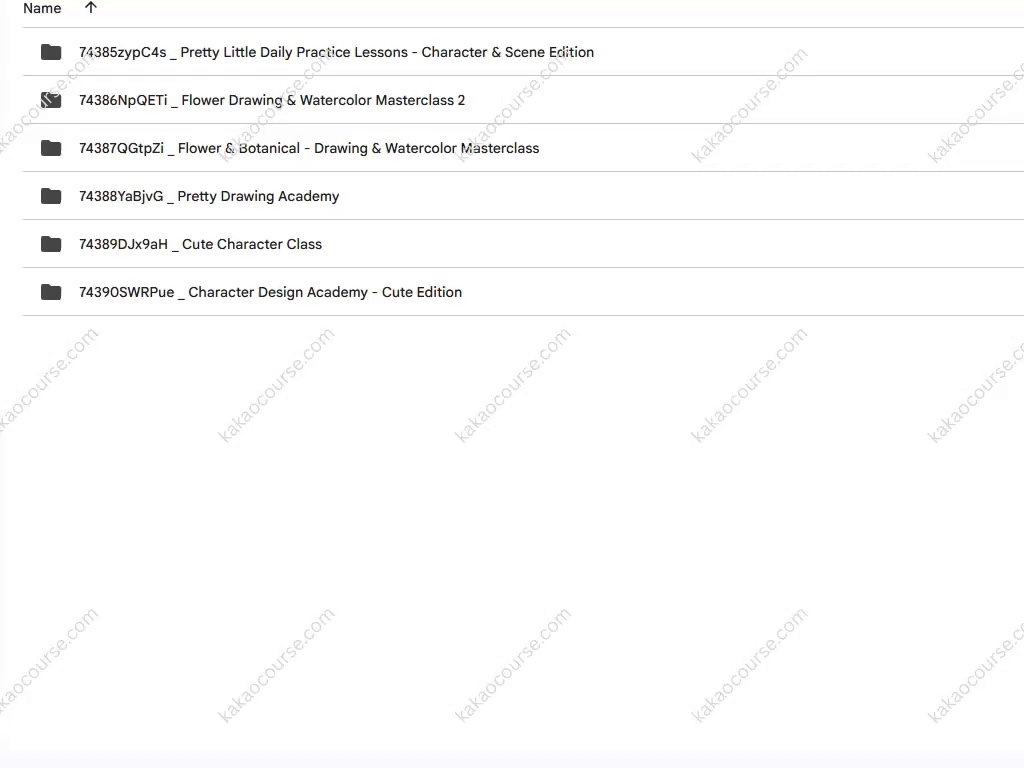Open '74388YaBjvG _ Pretty Drawing Academy' folder name
The image size is (1024, 768).
click(209, 196)
